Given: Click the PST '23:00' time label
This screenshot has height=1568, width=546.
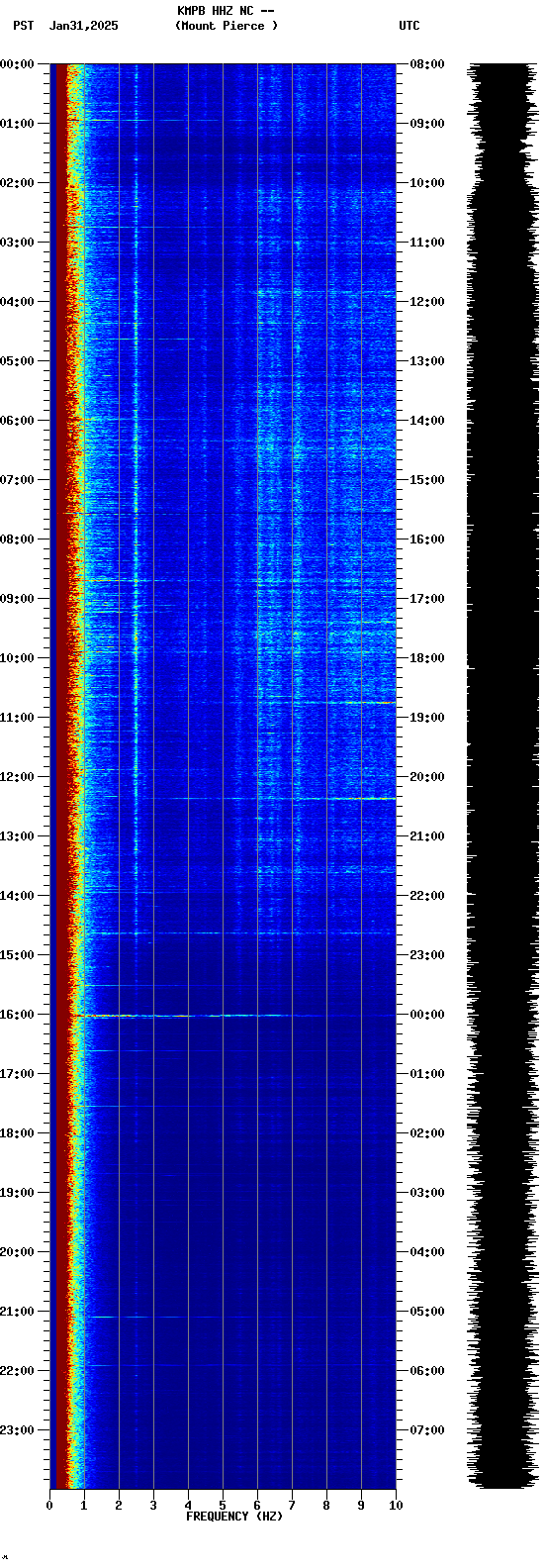Looking at the screenshot, I should [17, 1430].
